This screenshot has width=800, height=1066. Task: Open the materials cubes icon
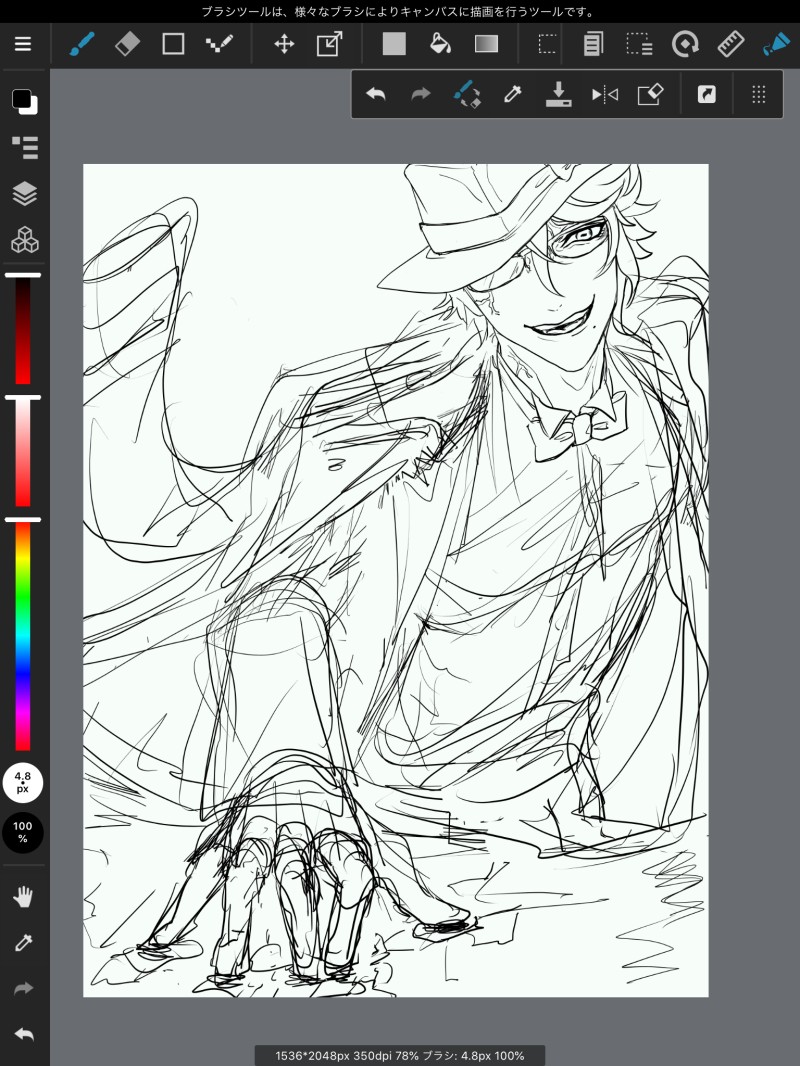(24, 240)
